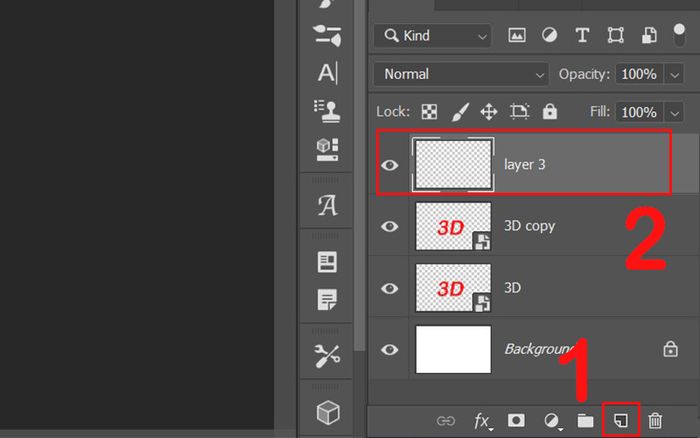Image resolution: width=700 pixels, height=438 pixels.
Task: Select the Background layer white thumbnail
Action: point(453,349)
